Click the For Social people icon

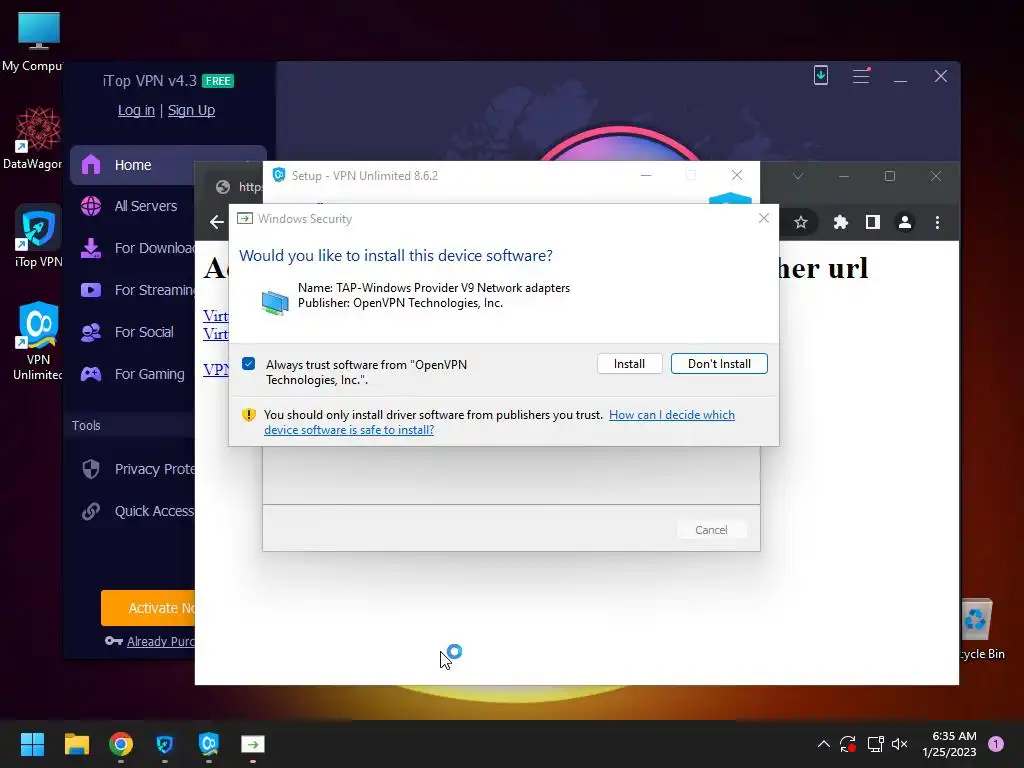click(x=91, y=332)
